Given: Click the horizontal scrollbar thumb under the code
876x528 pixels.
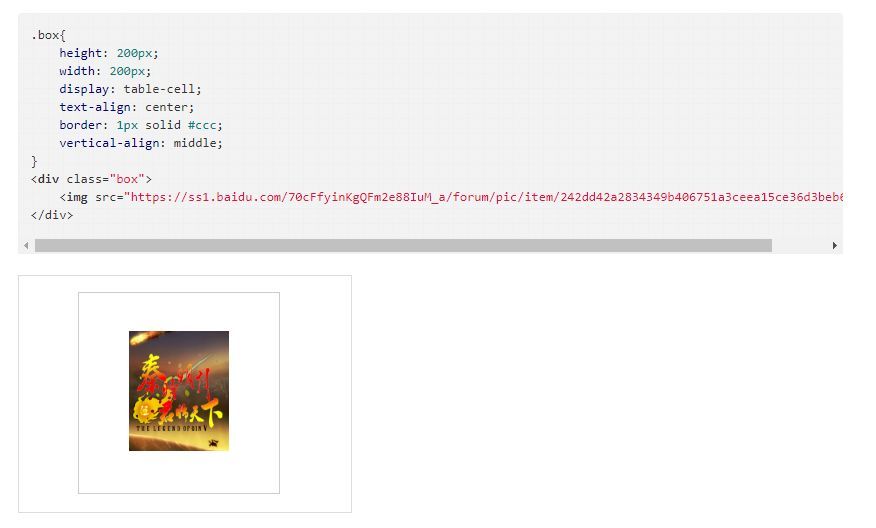Looking at the screenshot, I should click(x=403, y=245).
